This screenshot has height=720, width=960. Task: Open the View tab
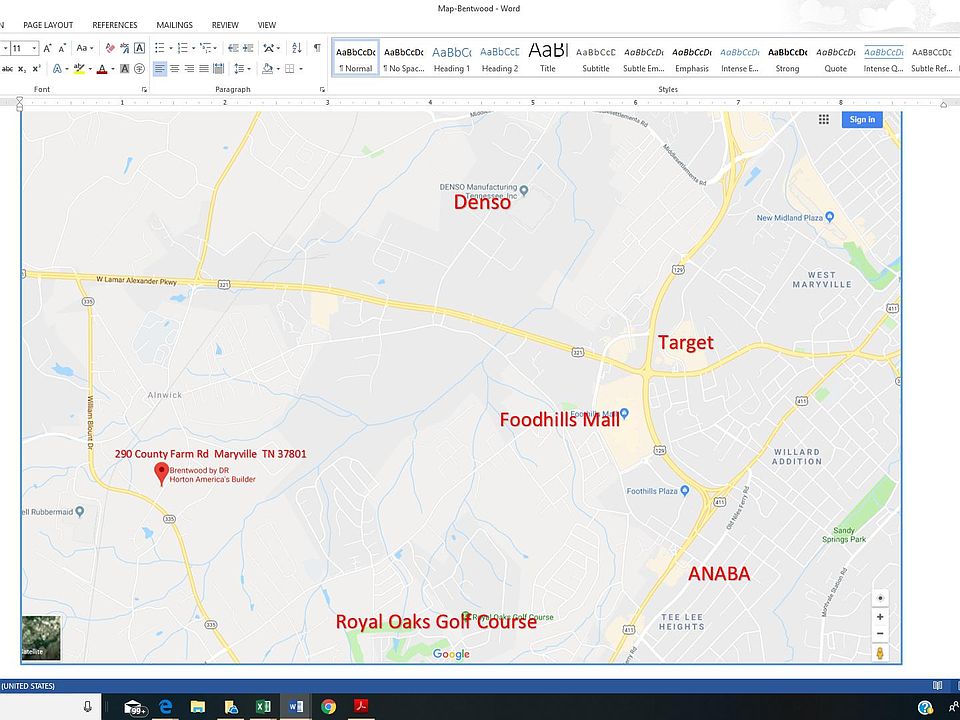[x=266, y=25]
